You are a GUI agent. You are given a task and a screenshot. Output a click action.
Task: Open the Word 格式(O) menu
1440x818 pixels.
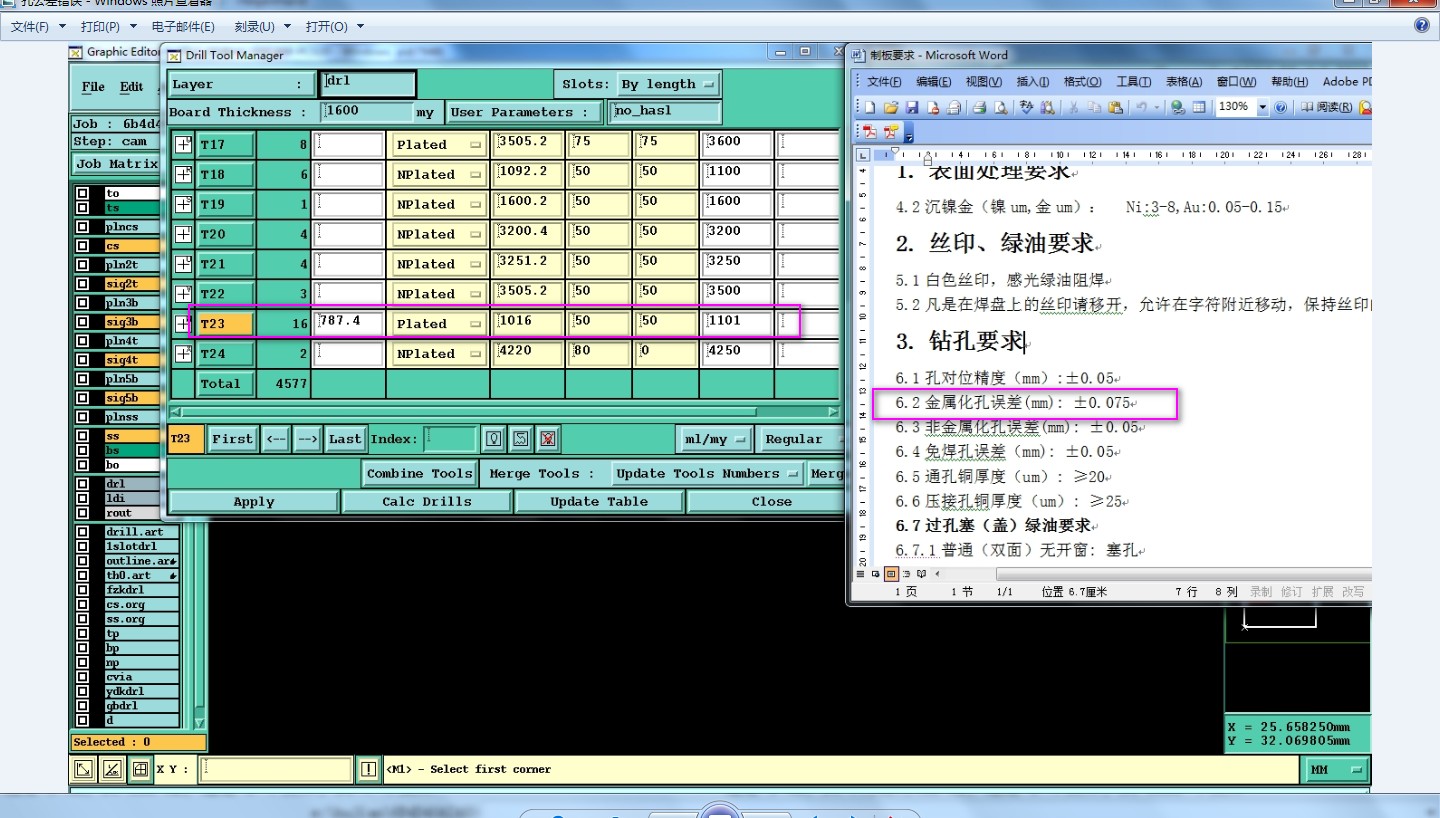1082,82
